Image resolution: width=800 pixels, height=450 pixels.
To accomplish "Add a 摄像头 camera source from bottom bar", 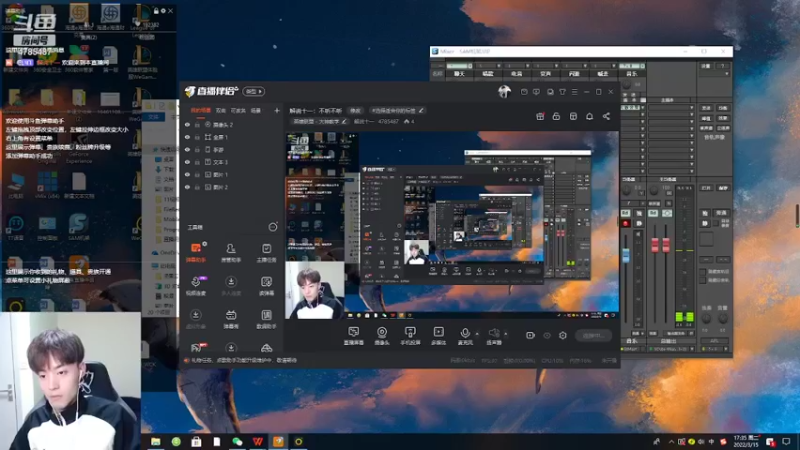I will [x=382, y=336].
